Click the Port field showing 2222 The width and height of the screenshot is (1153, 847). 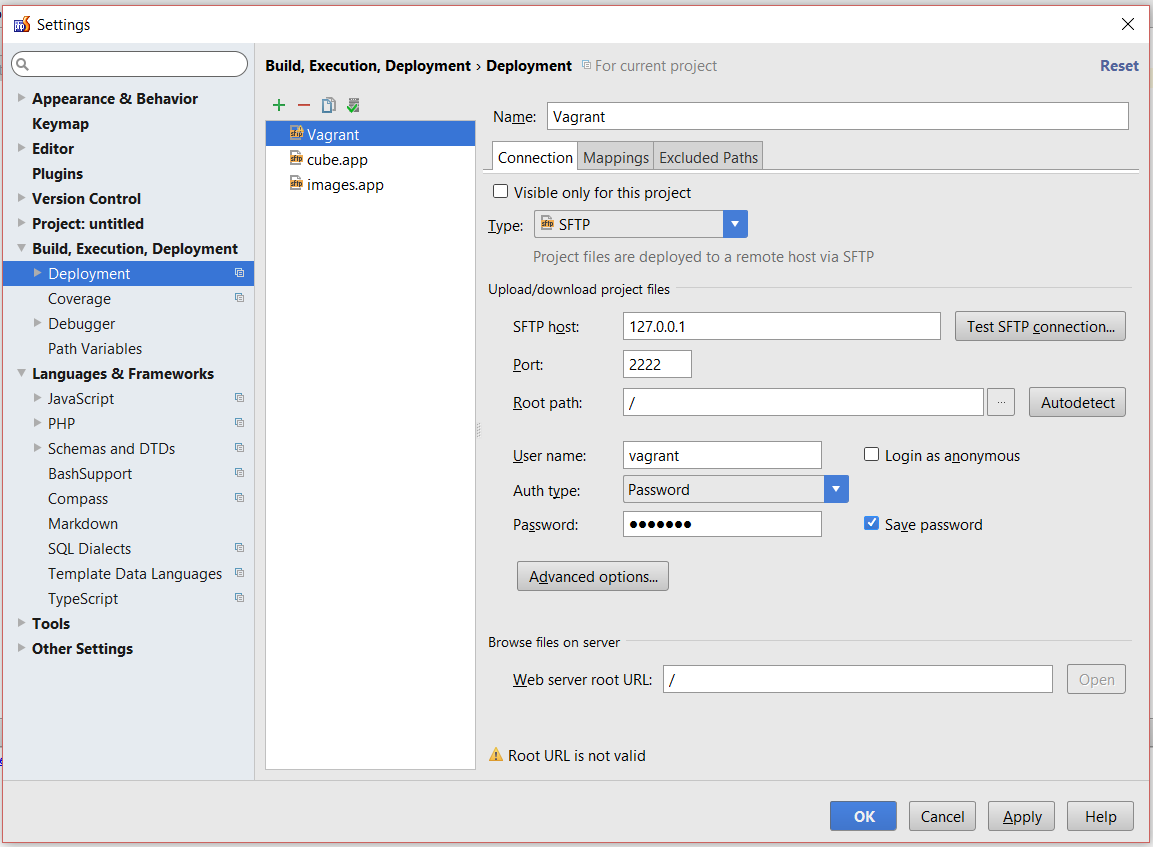pos(657,364)
